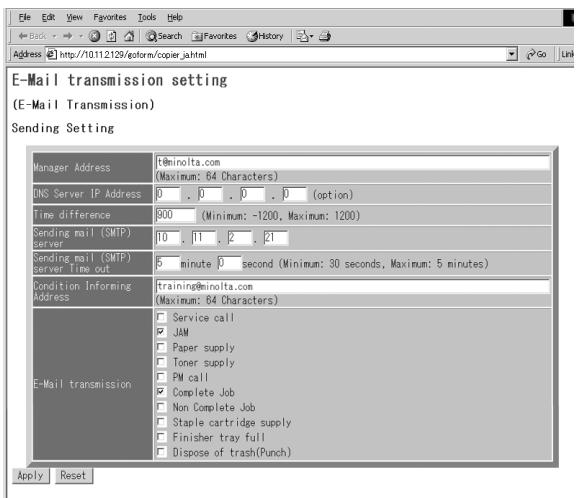
Task: Click the SMTP server first octet field 10
Action: coord(168,237)
